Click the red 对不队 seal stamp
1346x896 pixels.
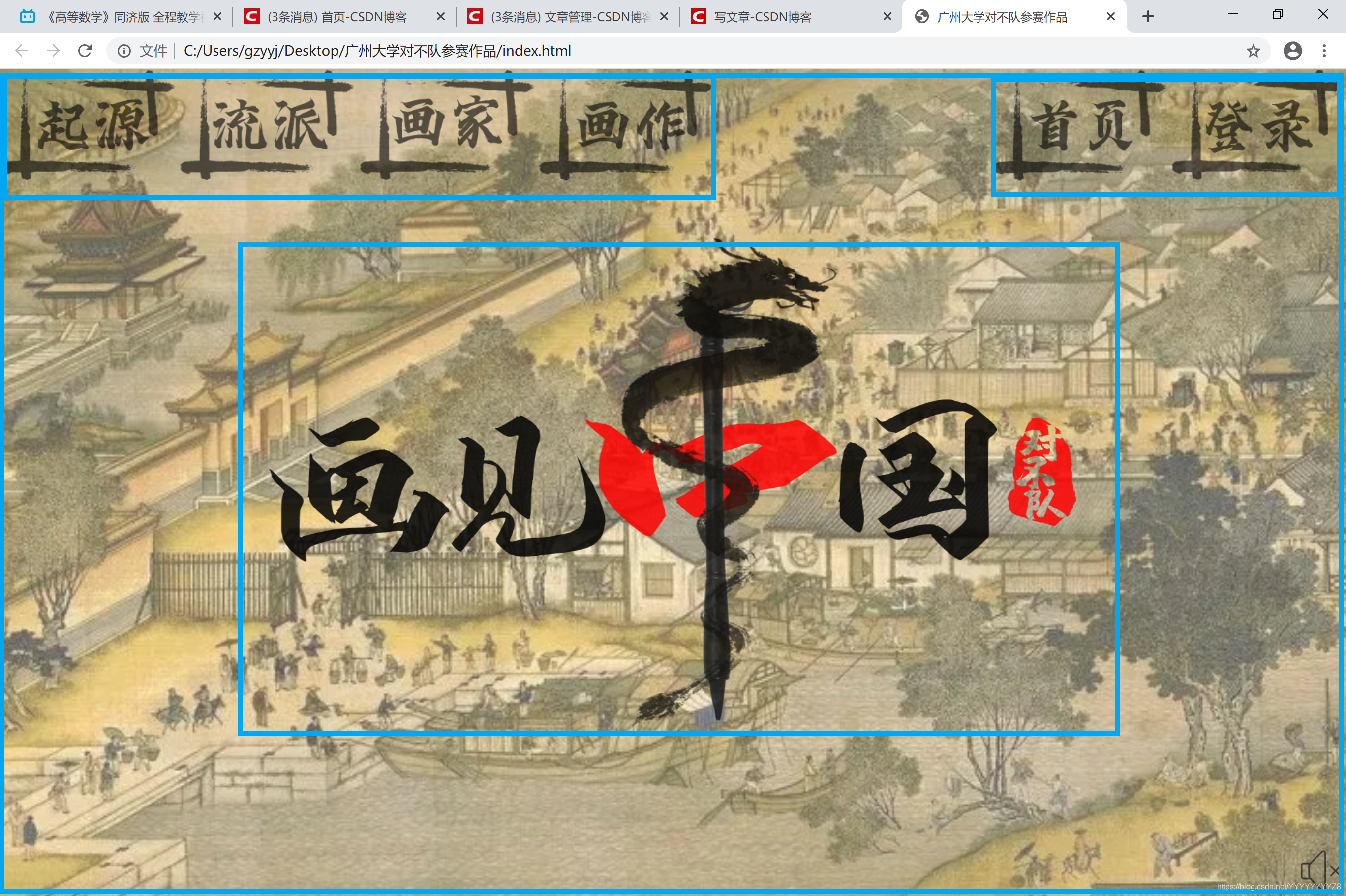(x=1043, y=472)
